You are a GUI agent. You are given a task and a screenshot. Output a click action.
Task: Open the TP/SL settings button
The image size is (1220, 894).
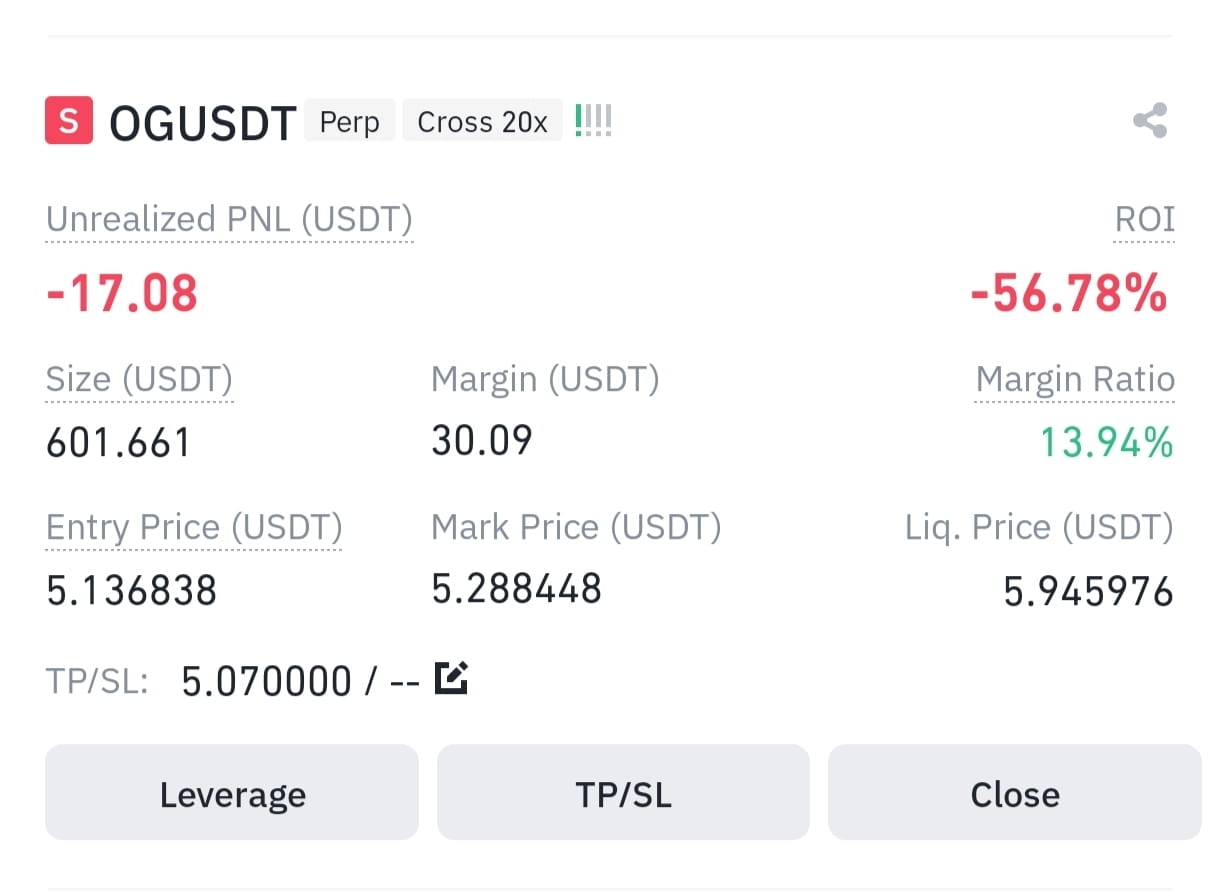click(623, 792)
